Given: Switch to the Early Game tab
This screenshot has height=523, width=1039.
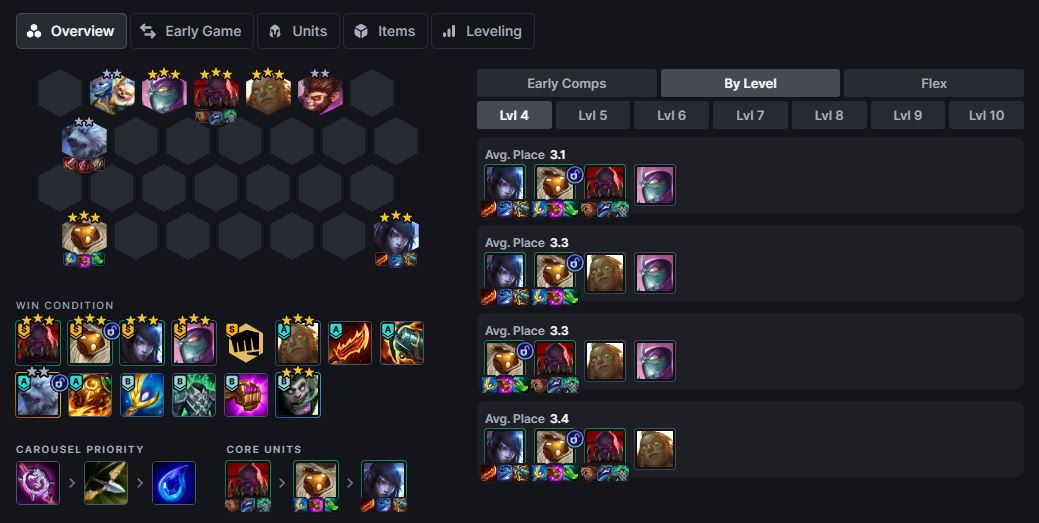Looking at the screenshot, I should coord(191,31).
